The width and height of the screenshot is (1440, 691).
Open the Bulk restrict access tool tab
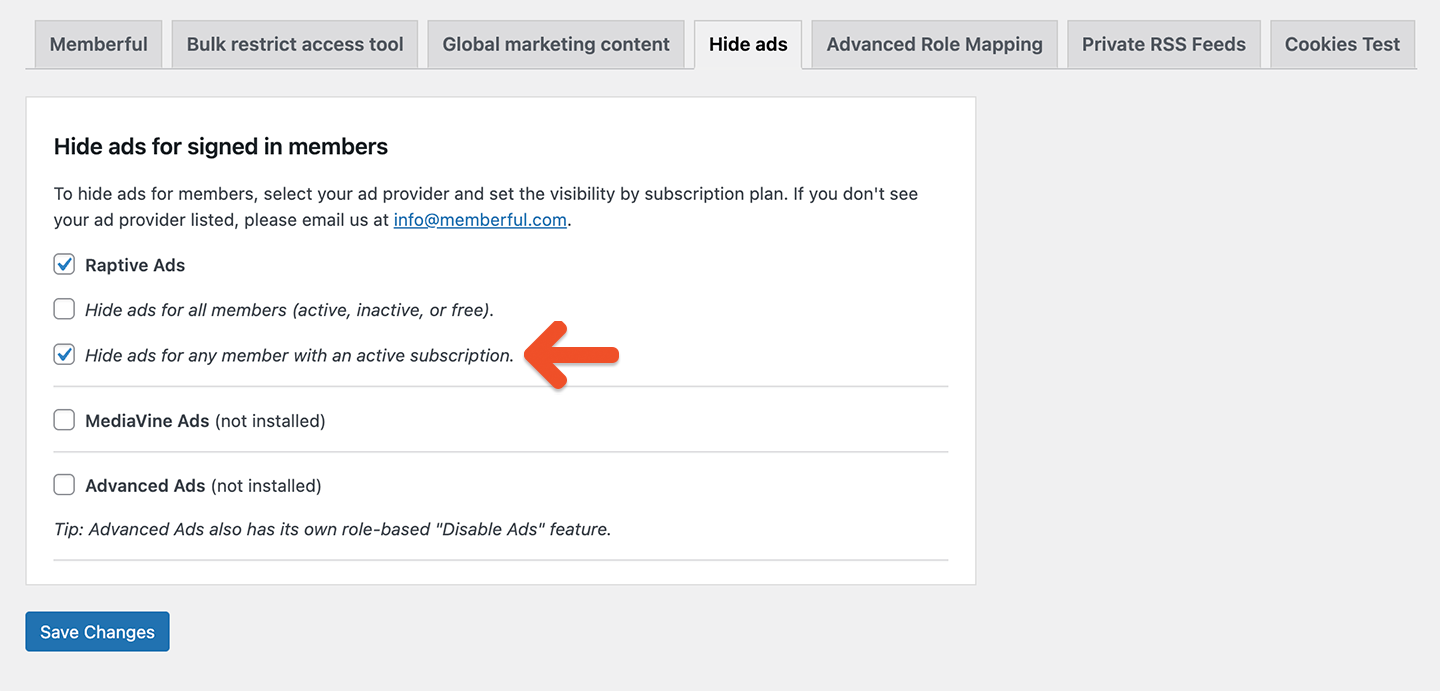point(294,44)
